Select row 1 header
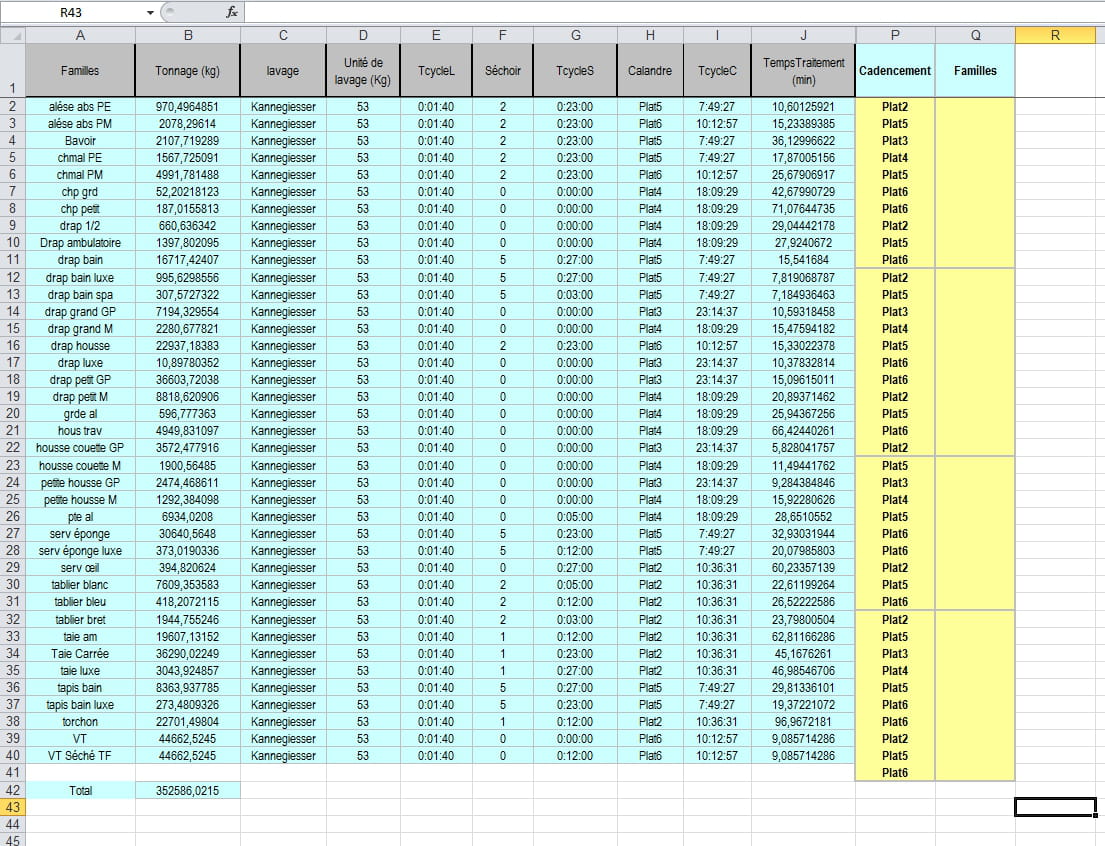Screen dimensions: 1105x846 13,70
